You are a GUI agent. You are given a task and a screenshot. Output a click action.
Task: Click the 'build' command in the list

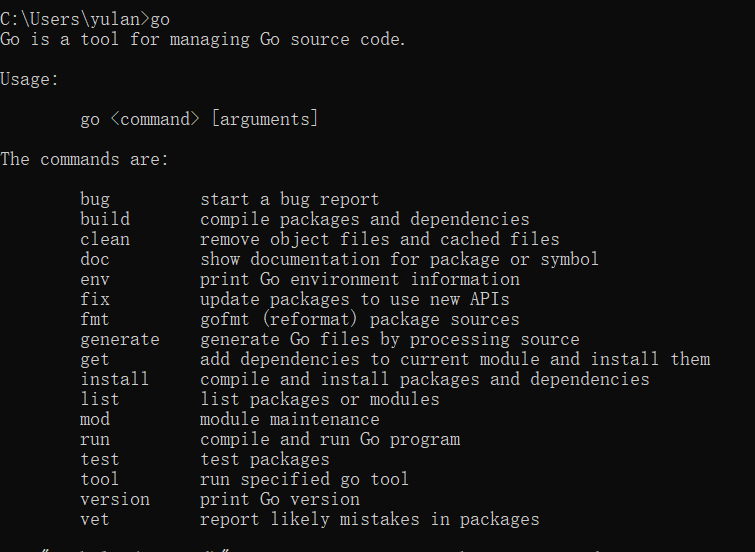tap(105, 219)
